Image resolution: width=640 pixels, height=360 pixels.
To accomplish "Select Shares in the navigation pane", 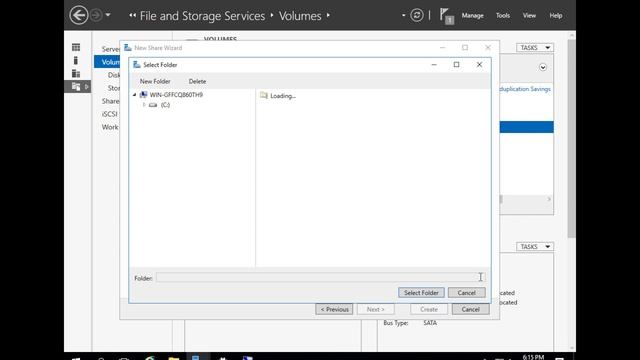I will pyautogui.click(x=111, y=101).
